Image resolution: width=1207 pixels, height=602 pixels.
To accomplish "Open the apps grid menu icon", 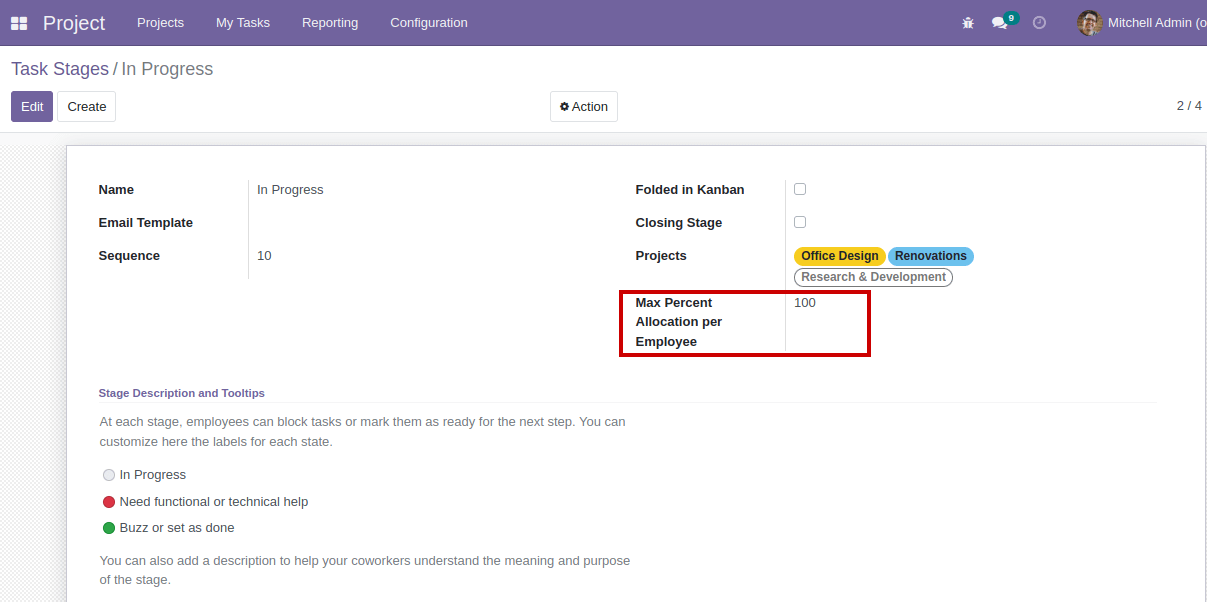I will tap(19, 23).
